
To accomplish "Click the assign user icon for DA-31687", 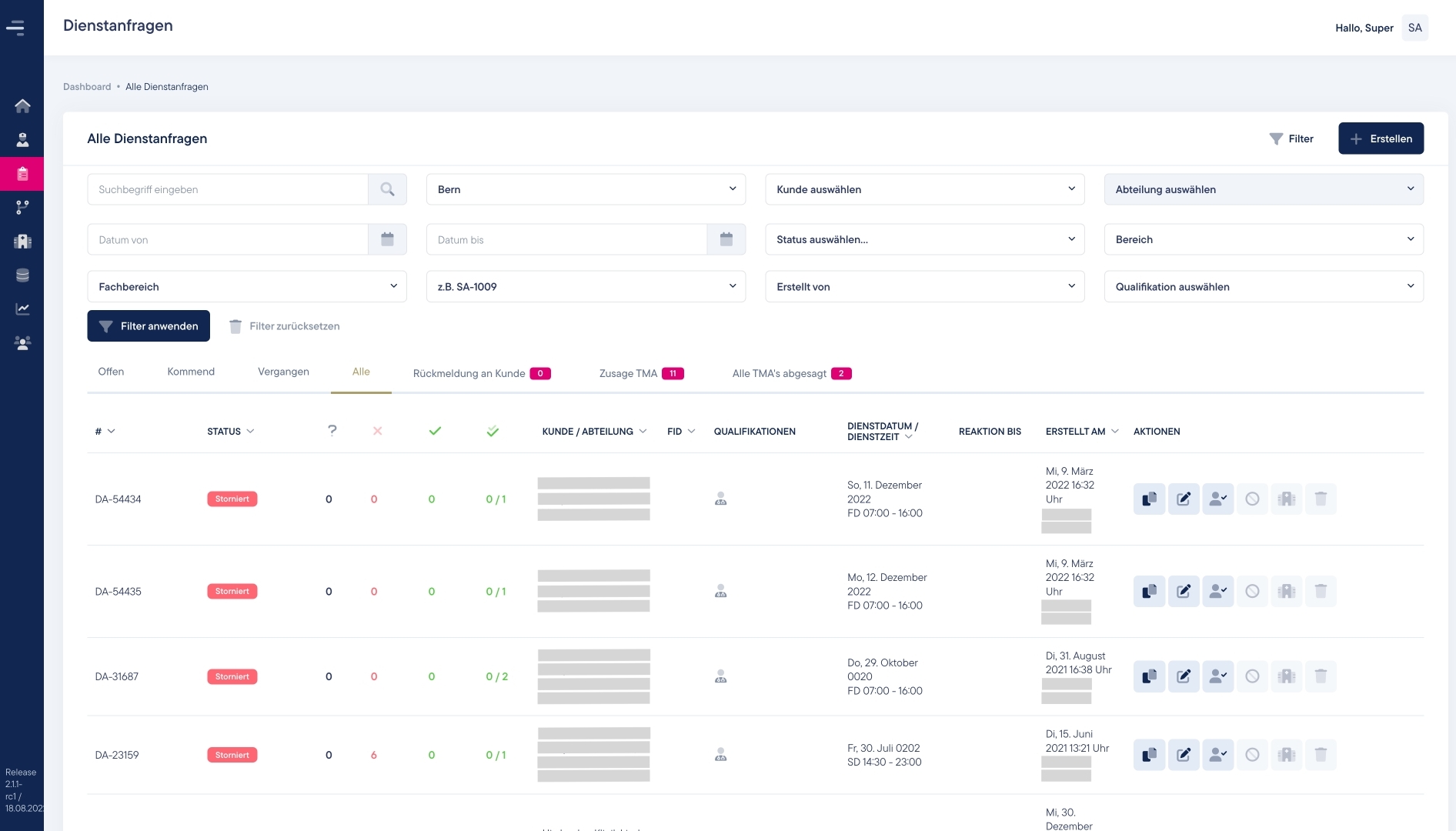I will [x=1217, y=676].
